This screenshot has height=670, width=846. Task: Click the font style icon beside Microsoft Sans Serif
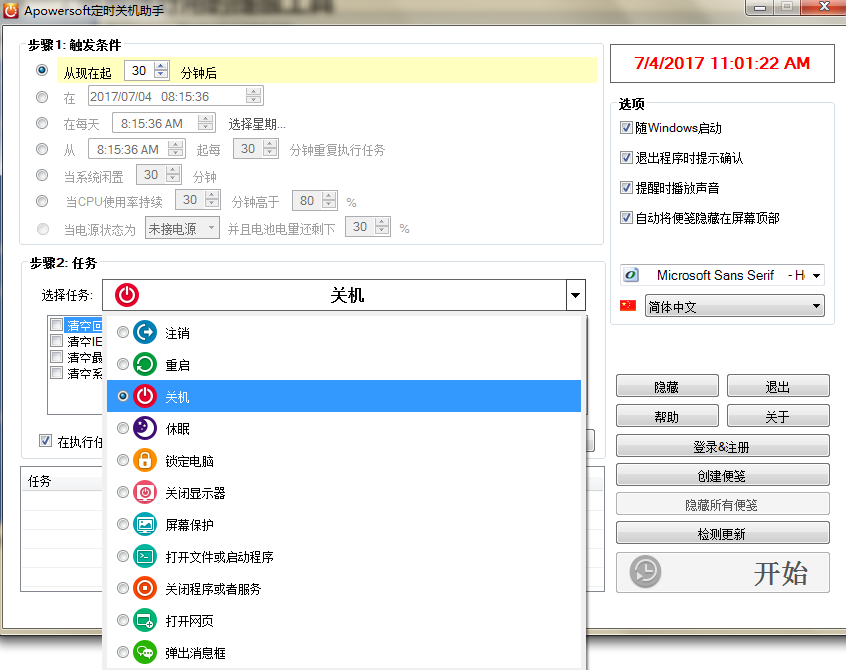[x=631, y=275]
